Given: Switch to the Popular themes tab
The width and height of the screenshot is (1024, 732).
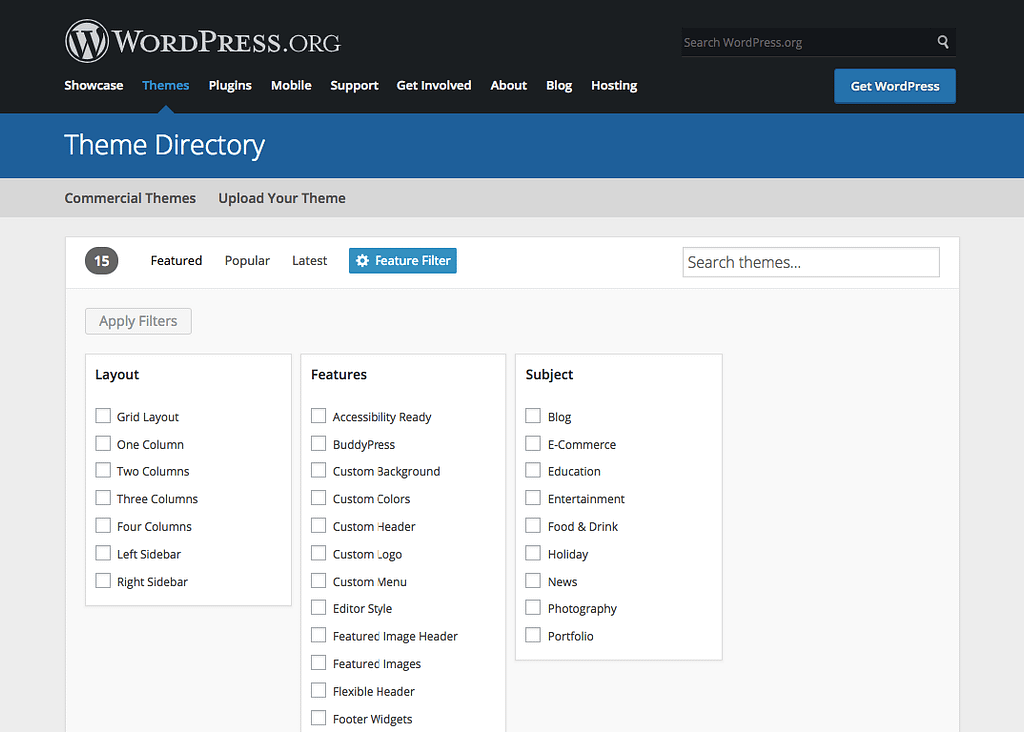Looking at the screenshot, I should click(247, 261).
